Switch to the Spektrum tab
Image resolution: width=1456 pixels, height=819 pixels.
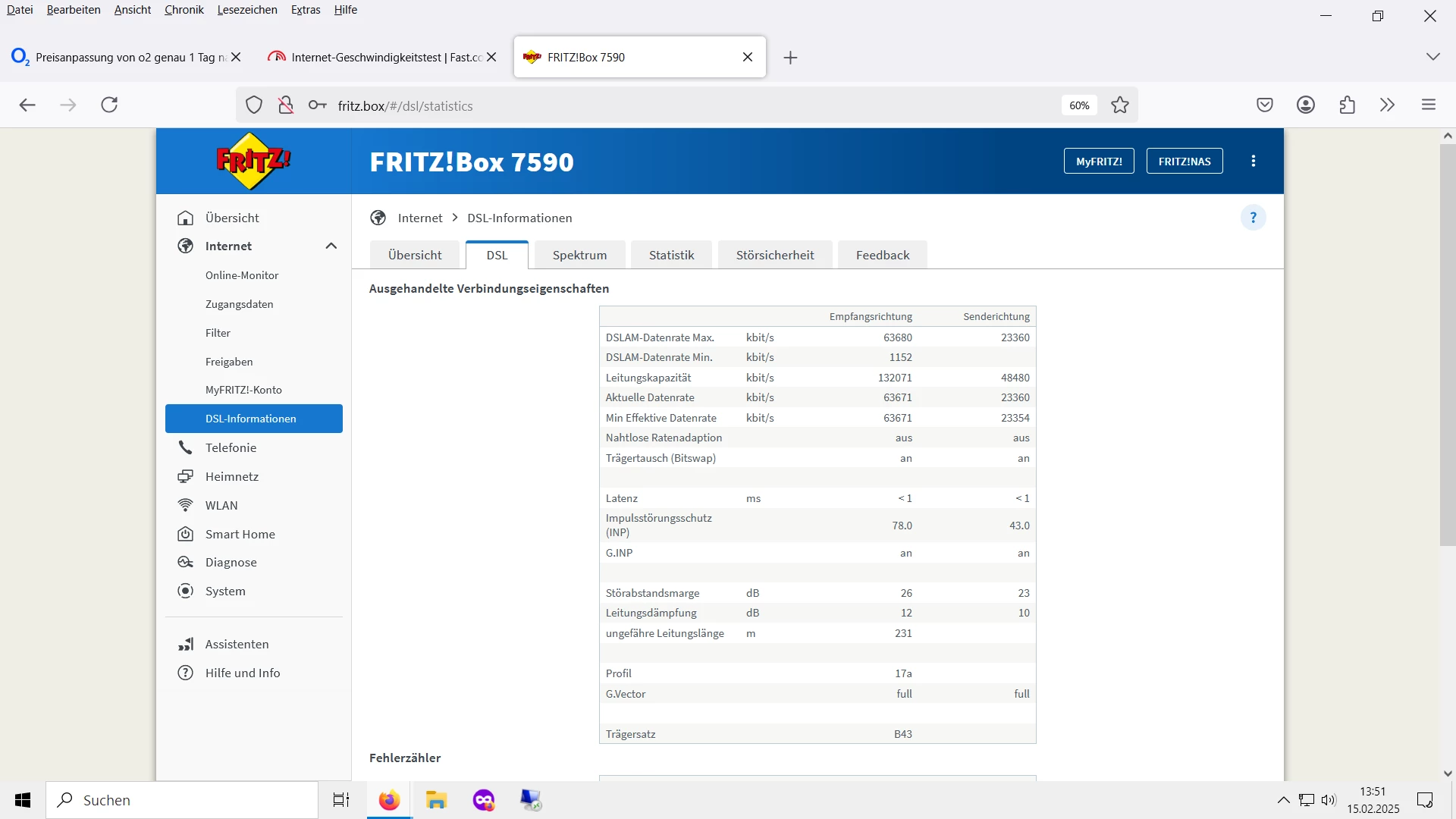click(x=579, y=255)
